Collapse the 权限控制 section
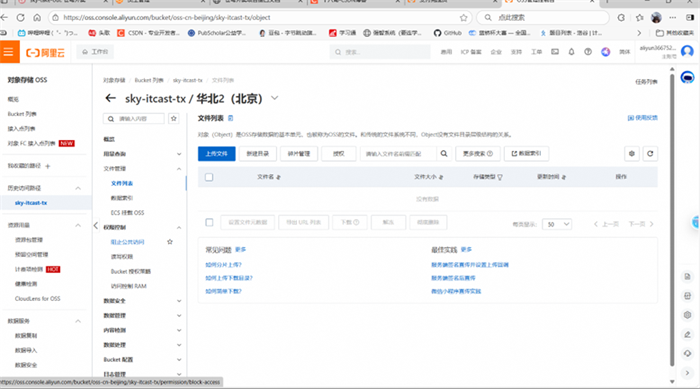Viewport: 700px width, 389px height. (179, 227)
